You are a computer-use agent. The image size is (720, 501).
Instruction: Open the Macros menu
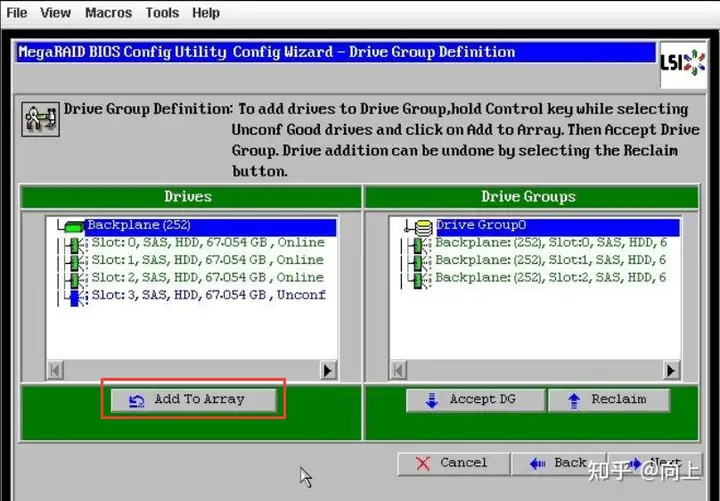tap(108, 13)
